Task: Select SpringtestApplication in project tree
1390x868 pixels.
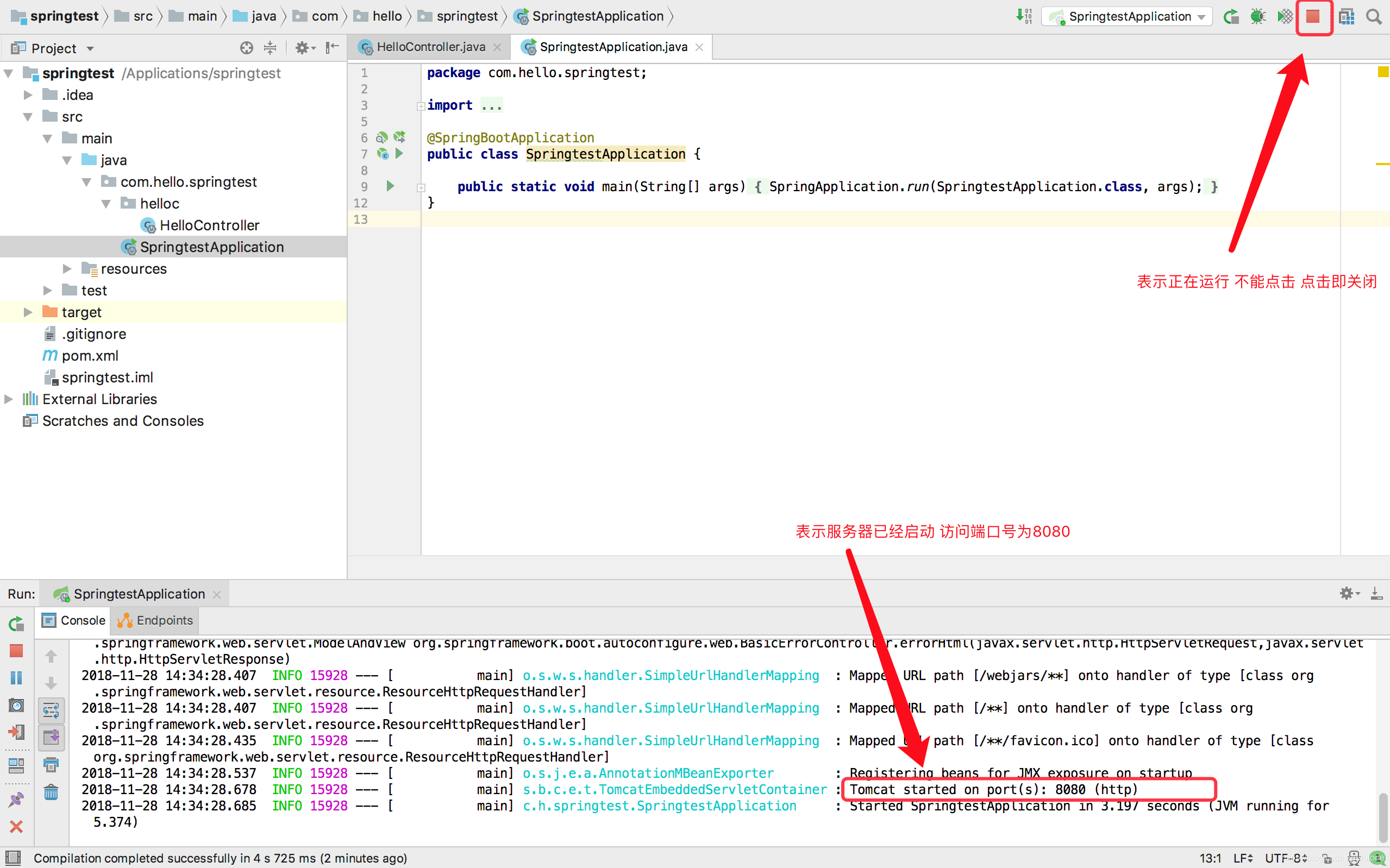Action: coord(203,248)
